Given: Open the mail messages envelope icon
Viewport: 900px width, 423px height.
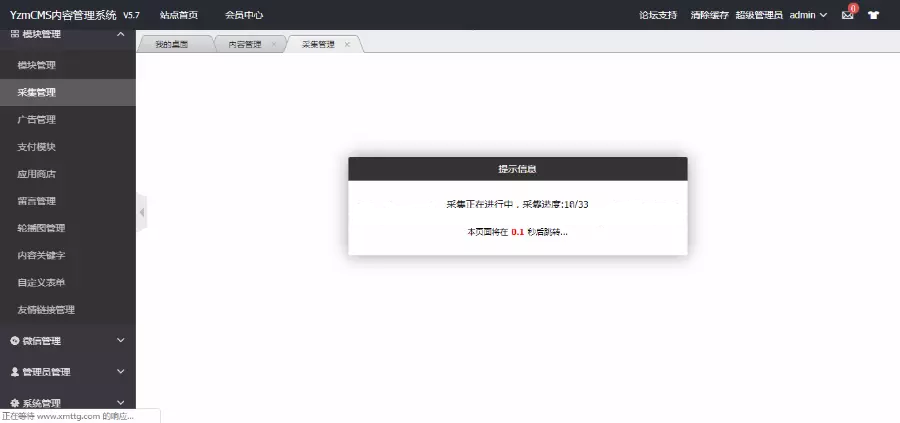Looking at the screenshot, I should click(x=847, y=15).
